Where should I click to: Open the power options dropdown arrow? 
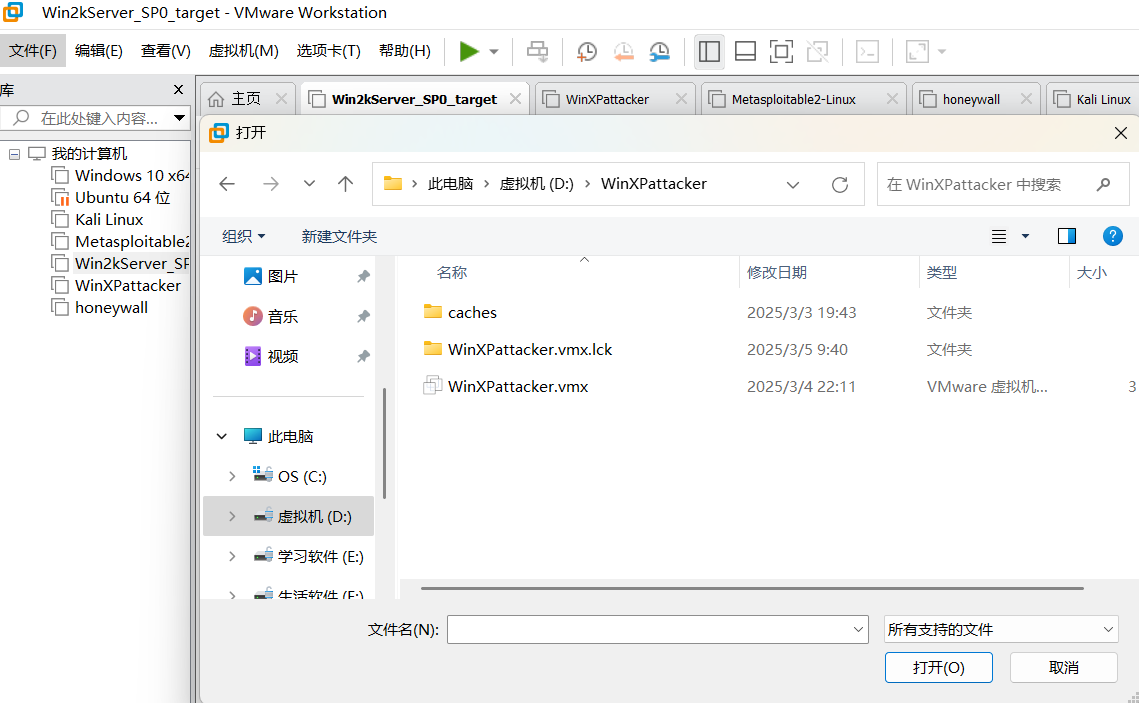click(494, 52)
